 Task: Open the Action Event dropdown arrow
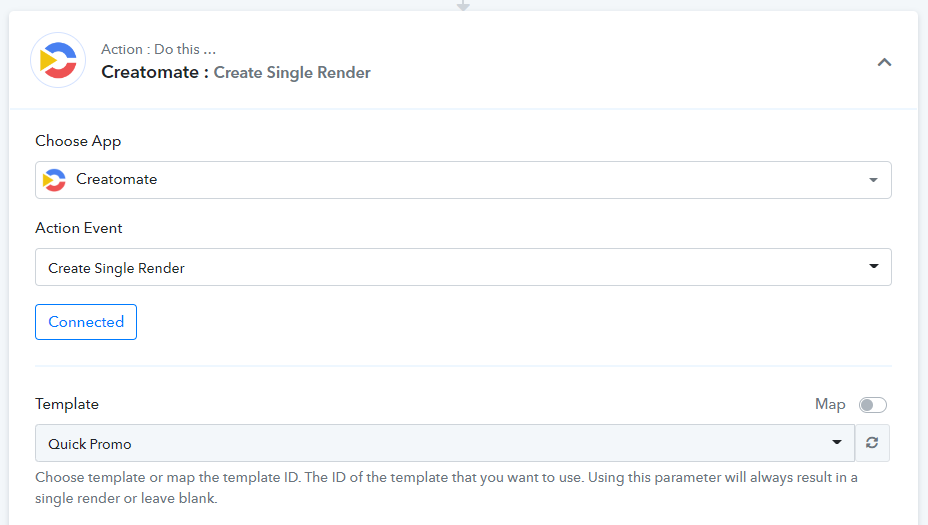point(873,267)
